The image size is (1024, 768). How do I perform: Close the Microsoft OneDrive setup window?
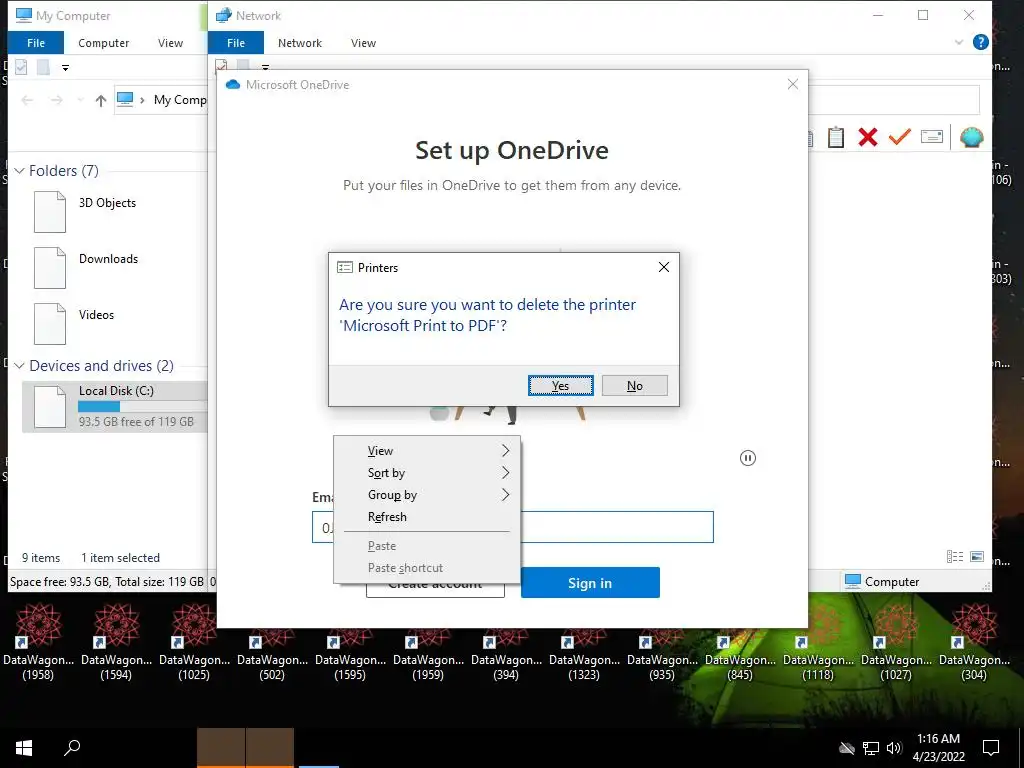(x=793, y=84)
